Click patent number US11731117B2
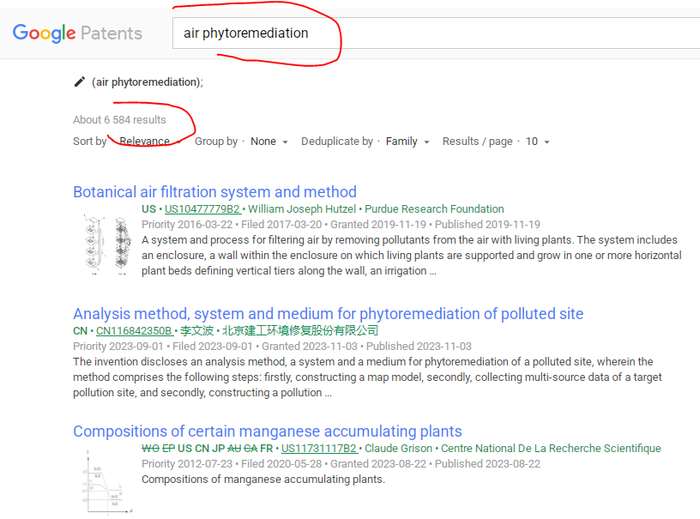 tap(319, 449)
